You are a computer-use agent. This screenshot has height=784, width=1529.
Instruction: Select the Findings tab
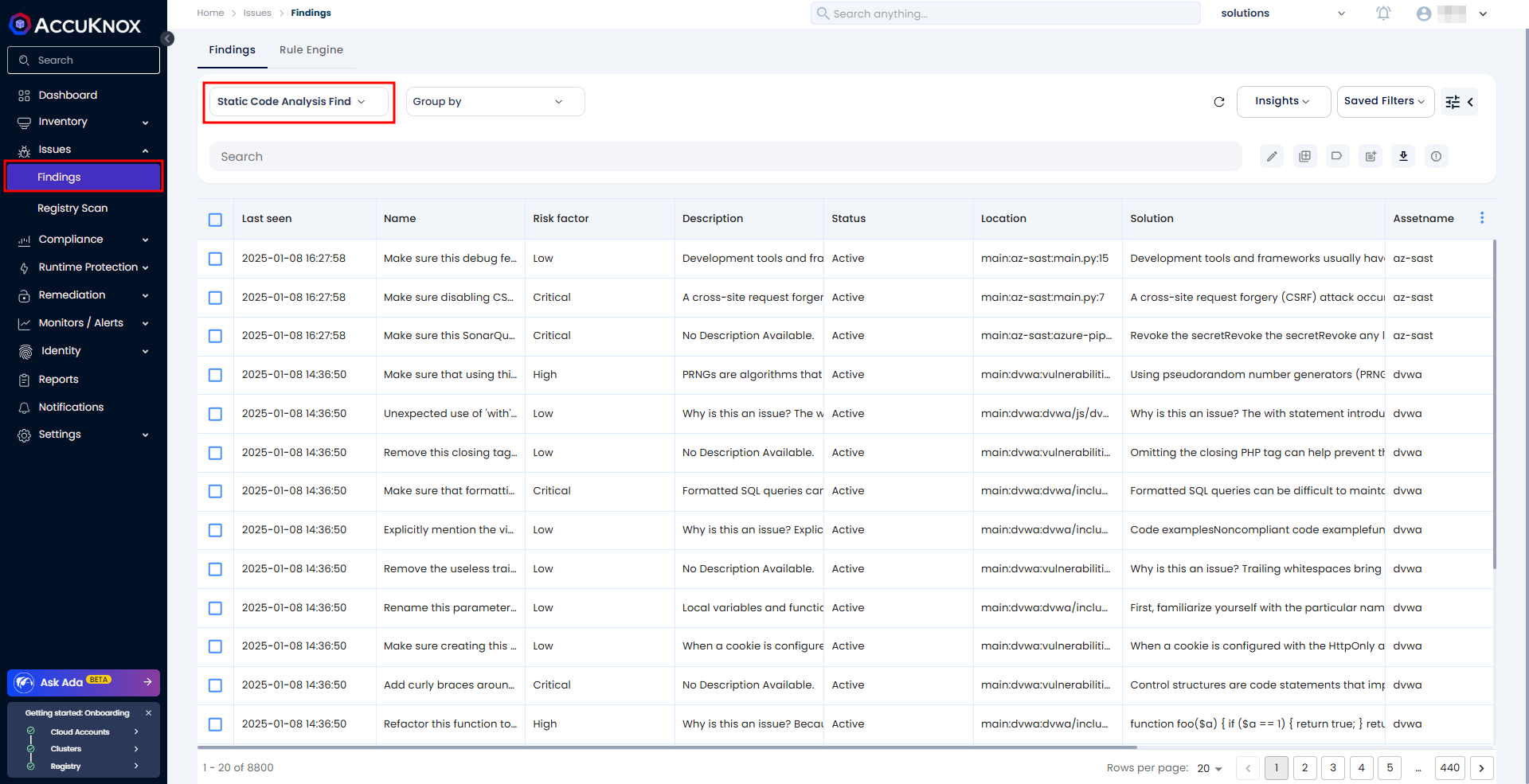point(232,49)
